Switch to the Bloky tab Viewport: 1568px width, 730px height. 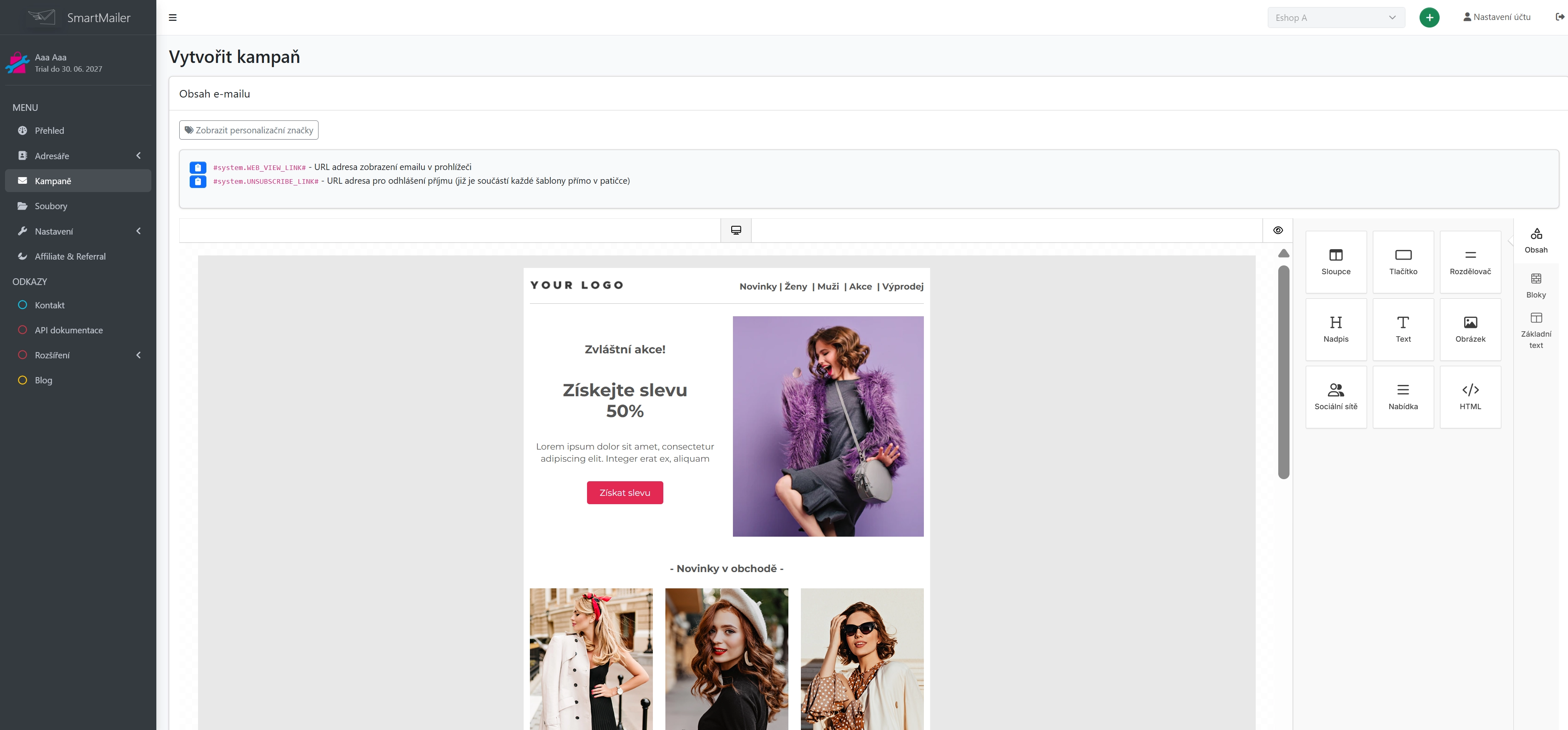pos(1535,285)
